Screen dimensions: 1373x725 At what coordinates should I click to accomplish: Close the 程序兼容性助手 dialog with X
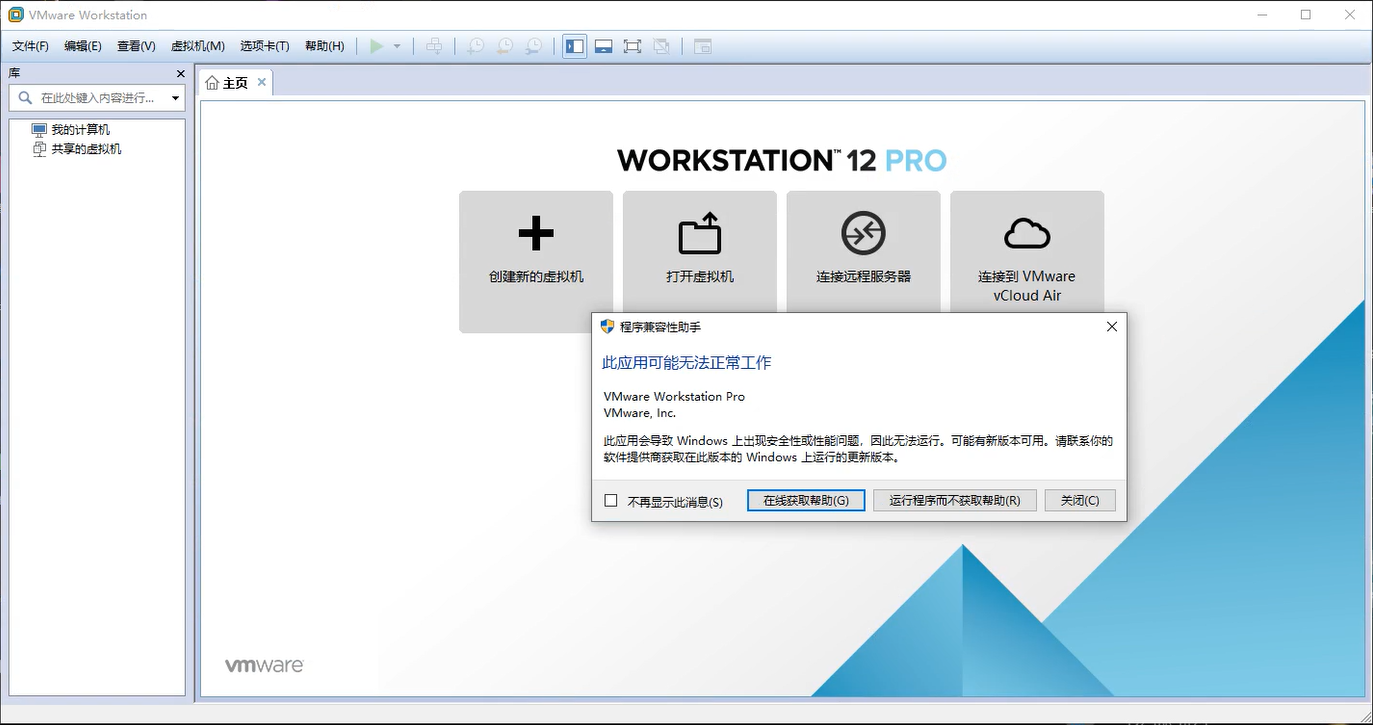[1111, 326]
